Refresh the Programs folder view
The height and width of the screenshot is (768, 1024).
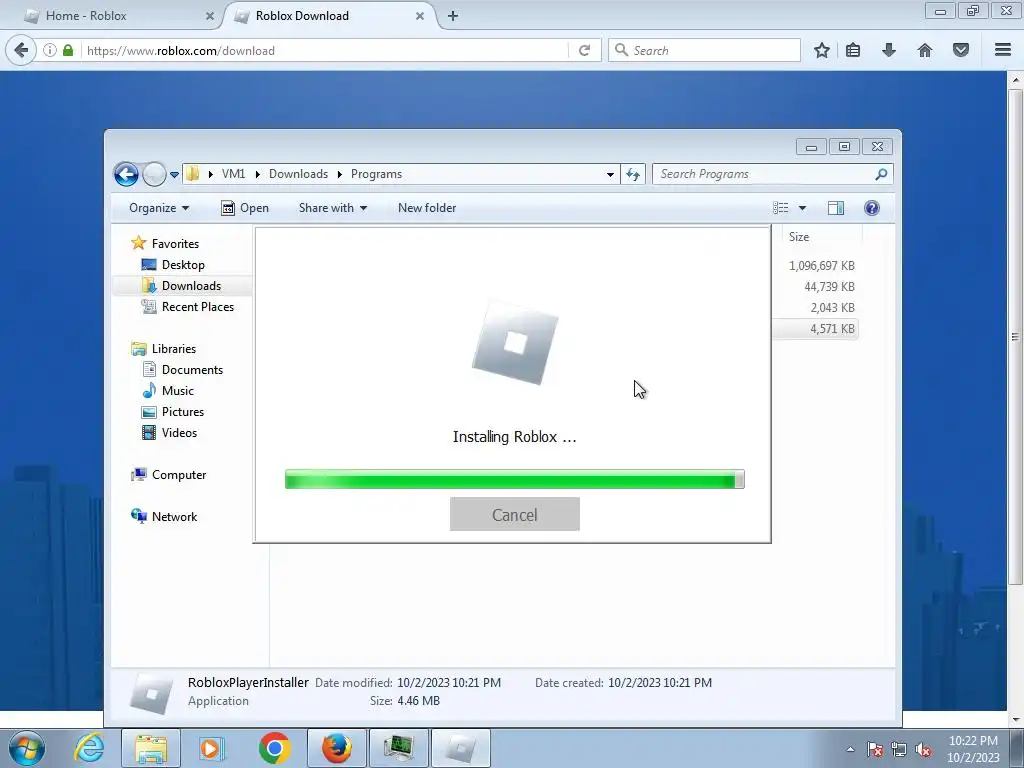pos(633,174)
